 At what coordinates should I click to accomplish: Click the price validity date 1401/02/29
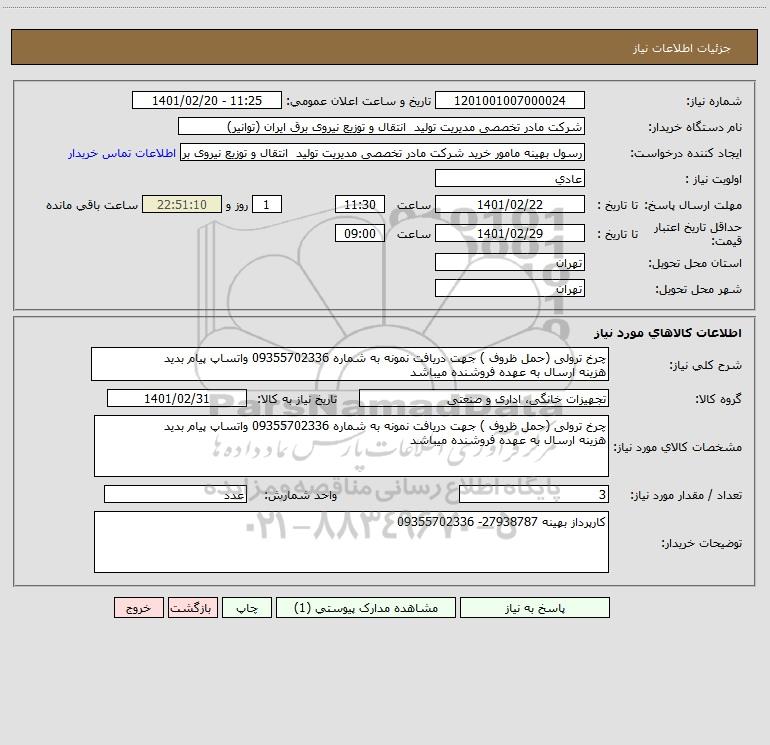click(510, 233)
